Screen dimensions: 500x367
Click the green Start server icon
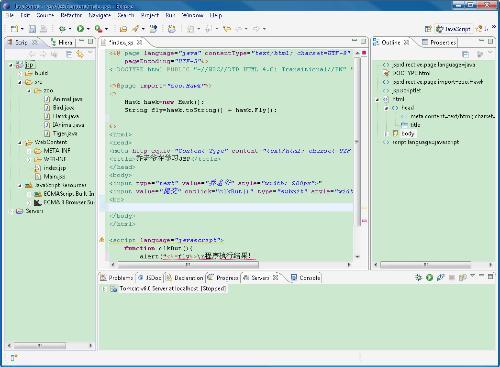point(429,277)
